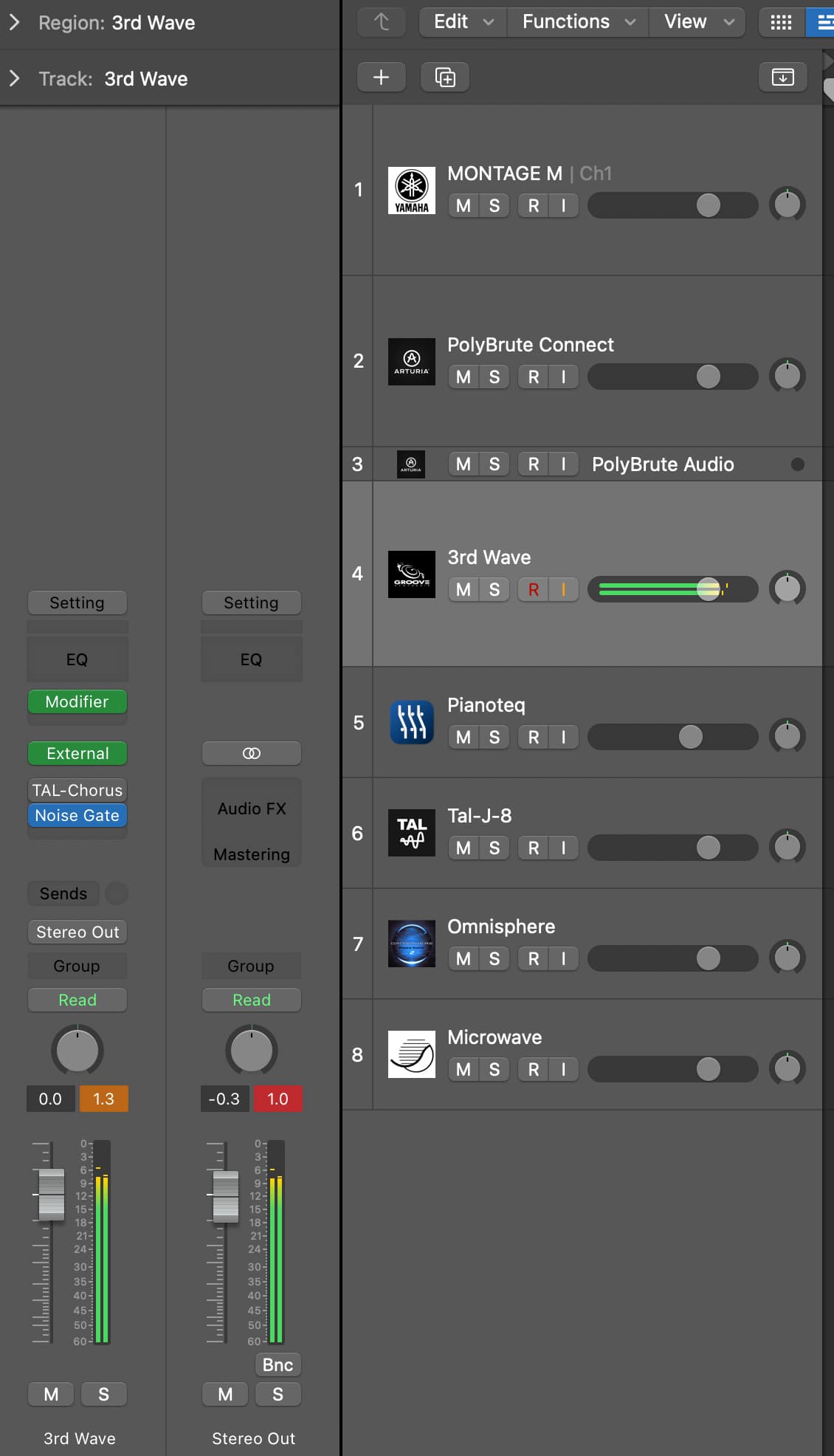Click the catch/import tray icon in header
The height and width of the screenshot is (1456, 834).
782,77
